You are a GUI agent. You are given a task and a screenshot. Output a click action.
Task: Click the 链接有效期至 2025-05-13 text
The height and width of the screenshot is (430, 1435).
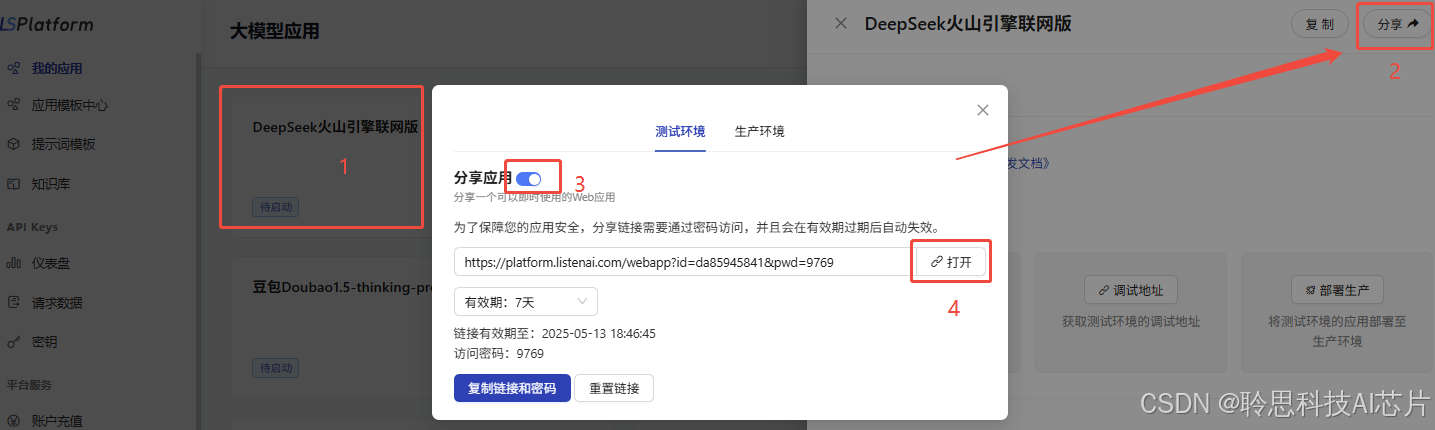click(x=554, y=333)
